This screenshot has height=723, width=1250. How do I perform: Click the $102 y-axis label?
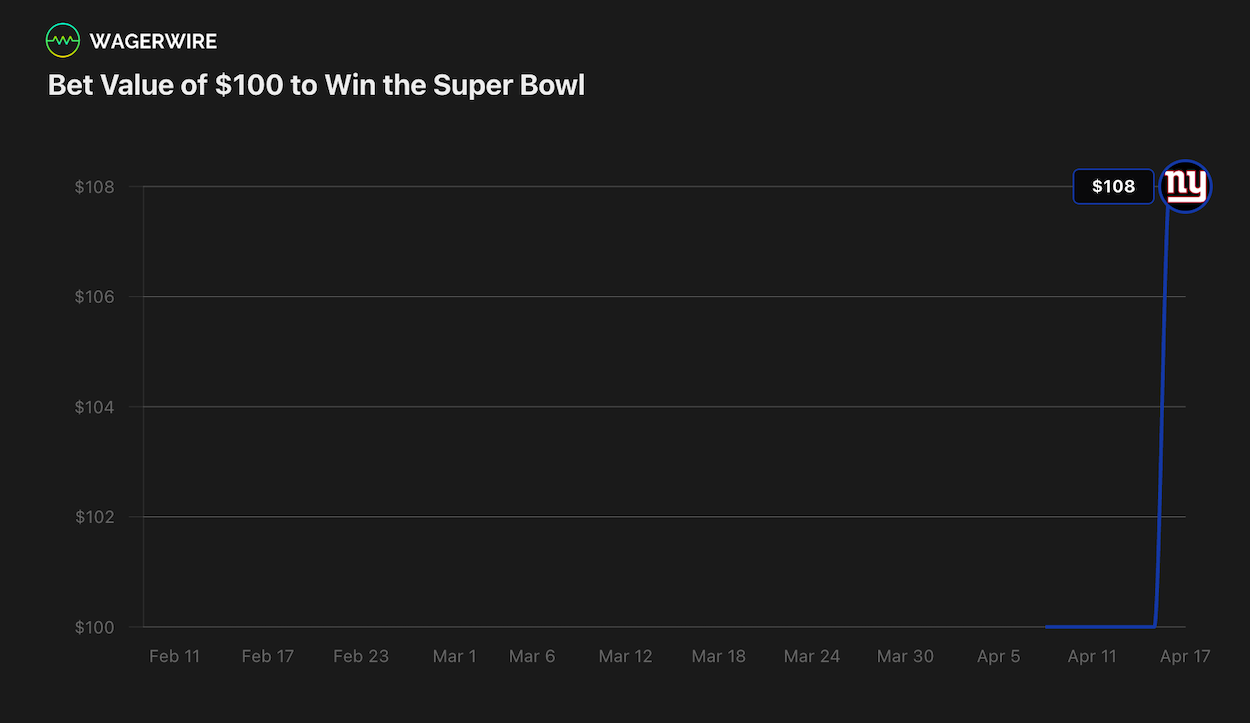[95, 517]
